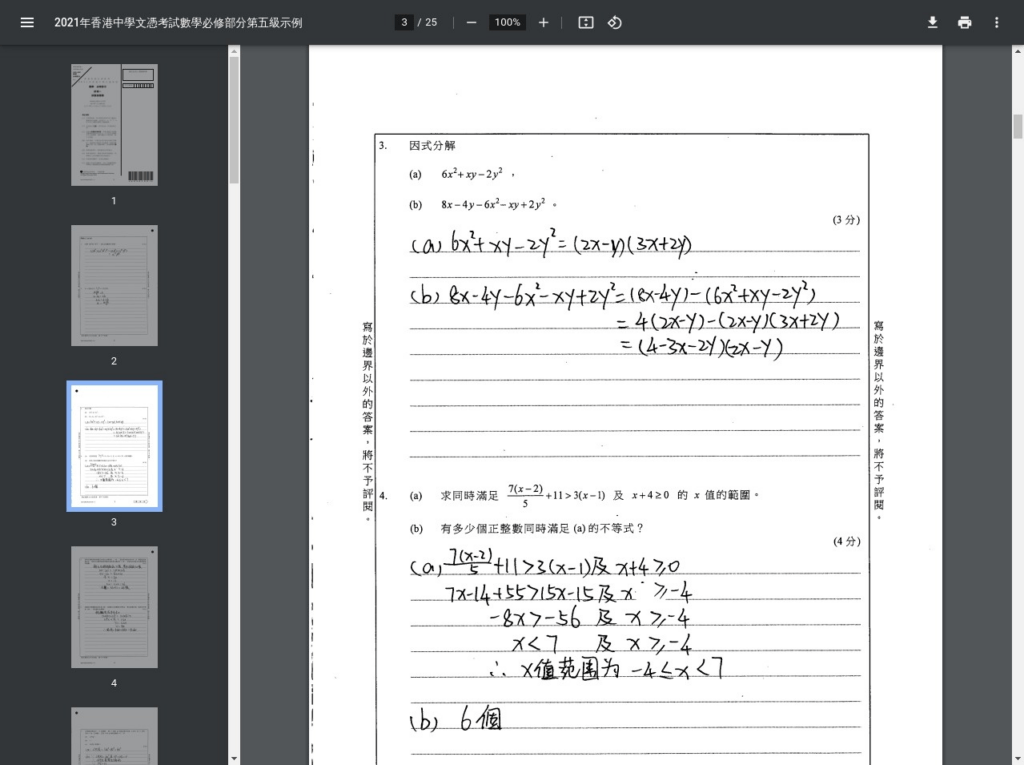
Task: Toggle the sidebar menu hamburger icon
Action: click(27, 23)
